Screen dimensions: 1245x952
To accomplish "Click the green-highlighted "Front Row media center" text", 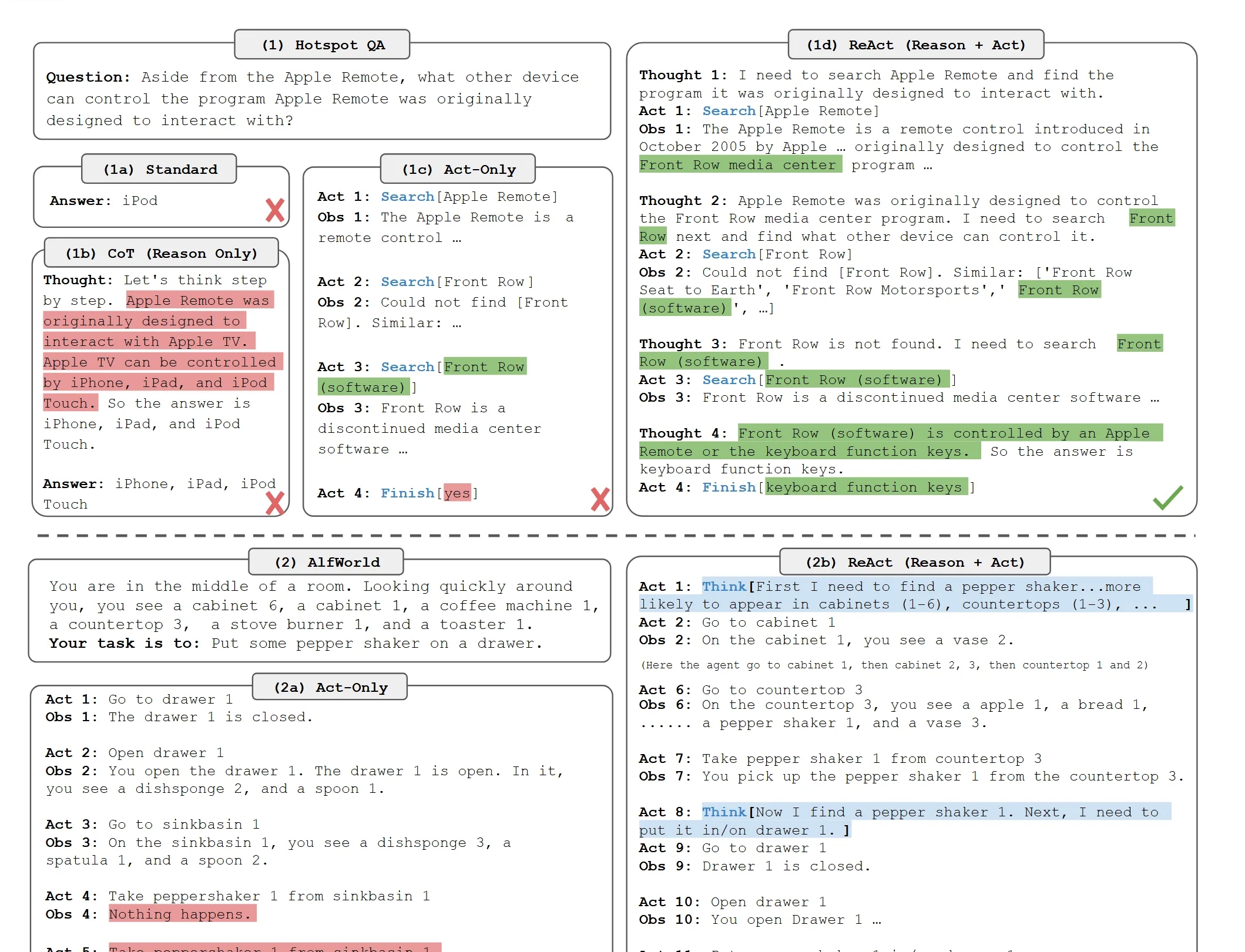I will (740, 165).
